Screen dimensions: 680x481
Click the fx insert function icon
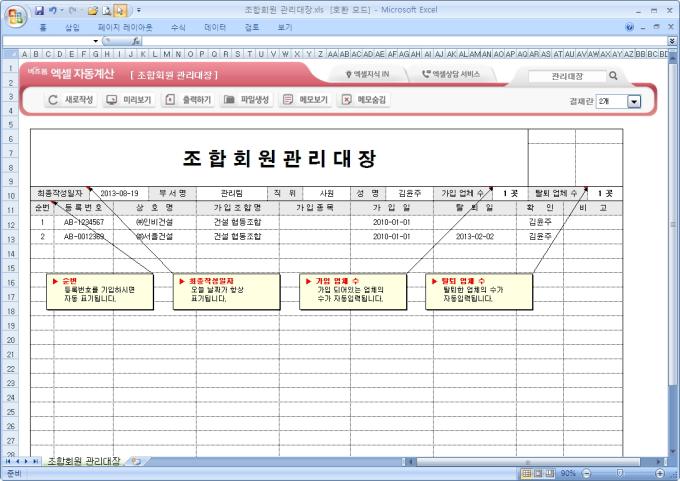coord(136,41)
